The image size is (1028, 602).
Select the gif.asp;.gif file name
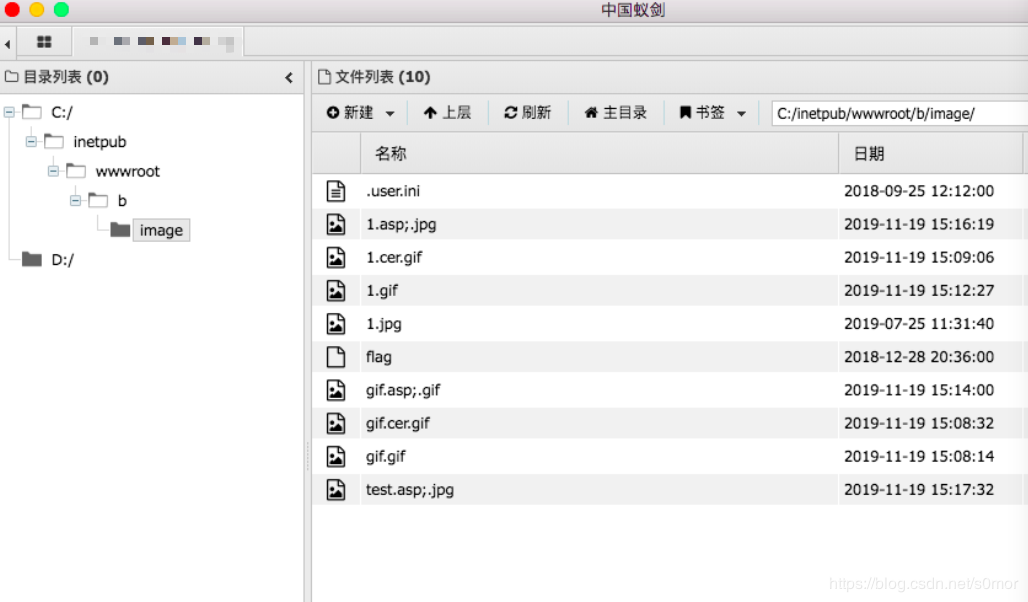click(403, 390)
